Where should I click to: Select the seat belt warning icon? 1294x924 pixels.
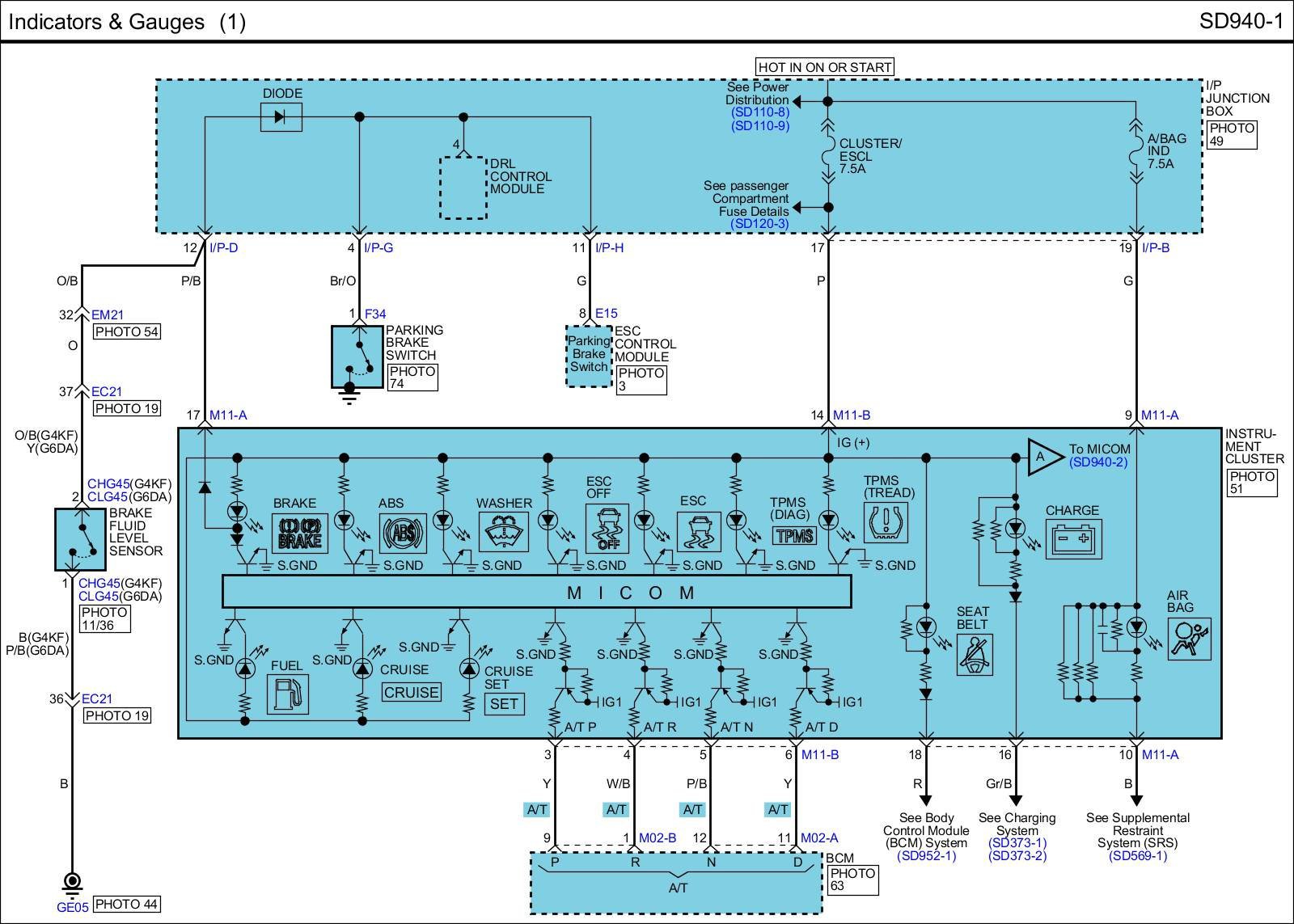[975, 655]
